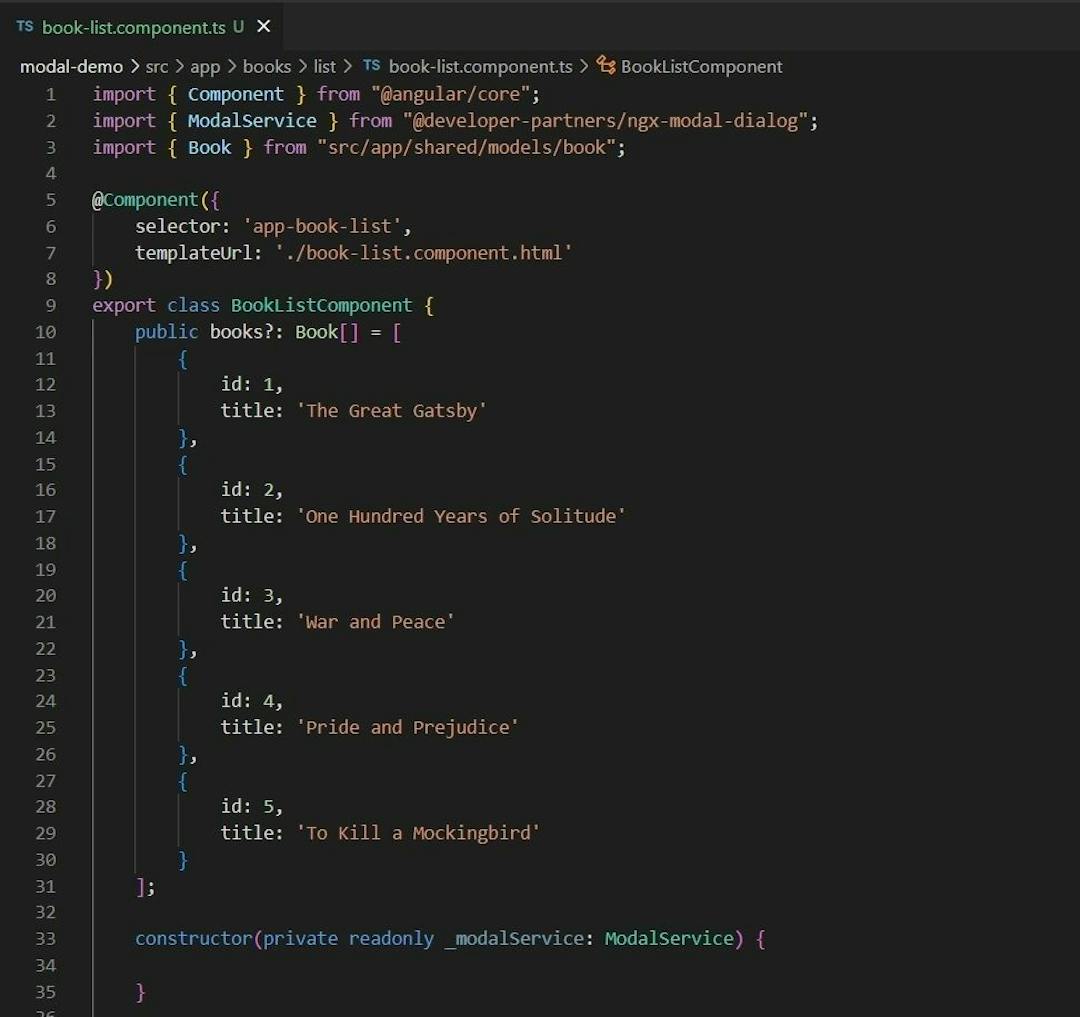Open the books breadcrumb folder
Screen dimensions: 1080x1017
(x=266, y=67)
